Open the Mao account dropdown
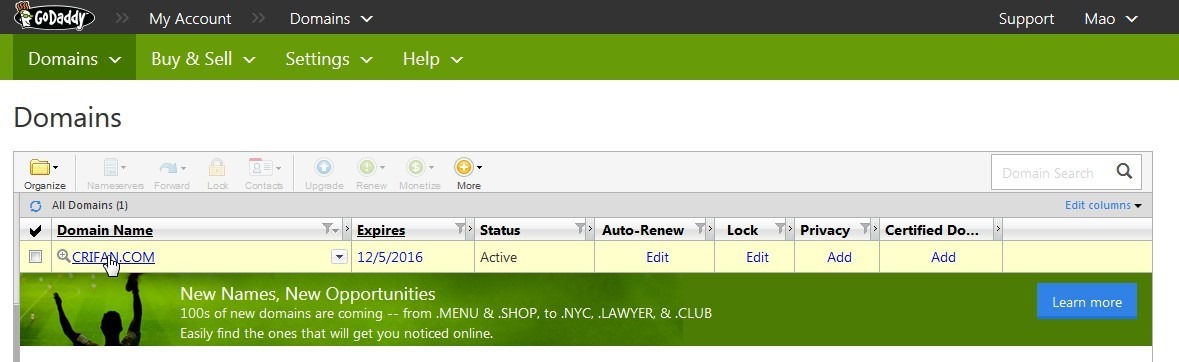 coord(1111,19)
